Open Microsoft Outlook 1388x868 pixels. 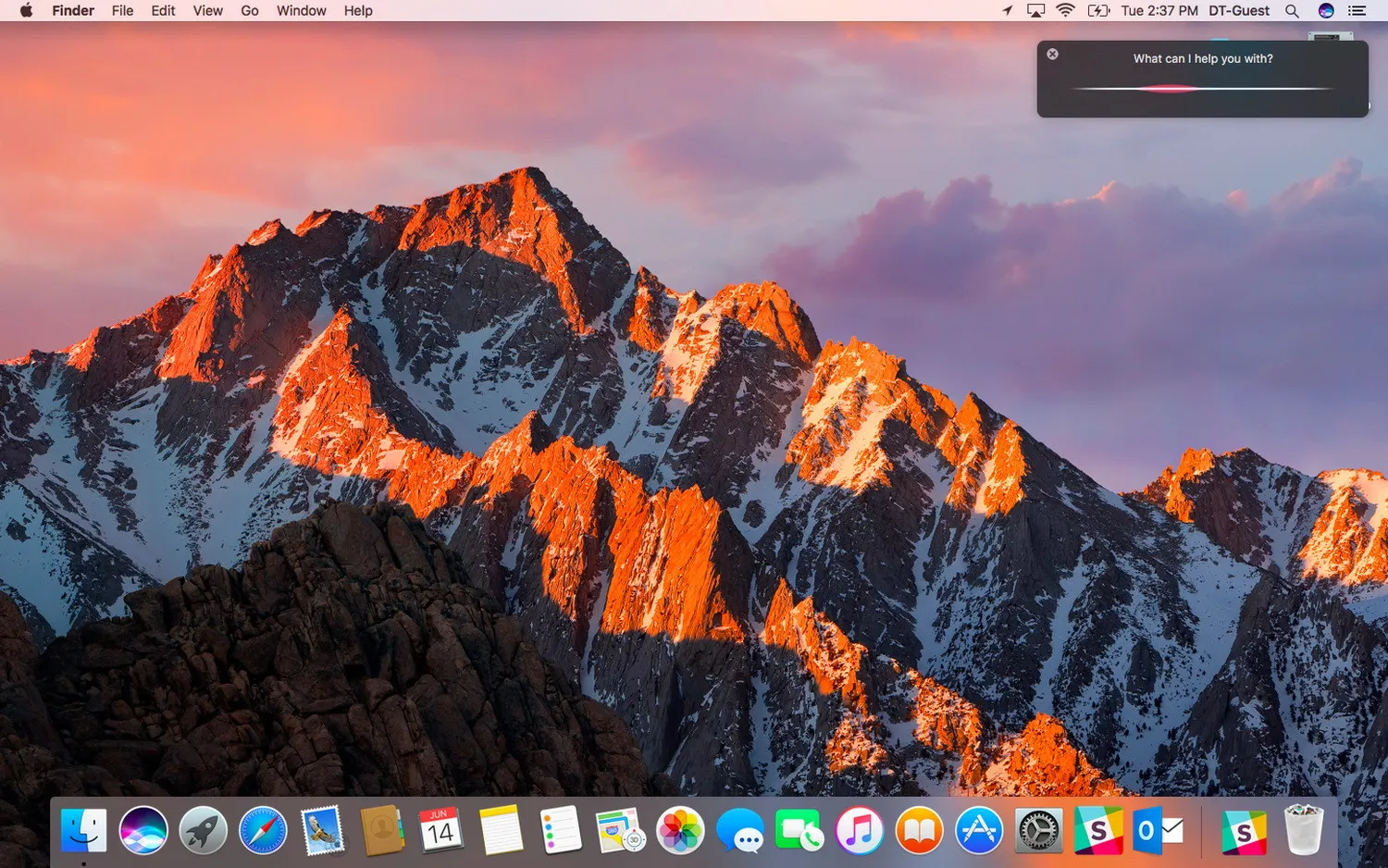(x=1157, y=830)
